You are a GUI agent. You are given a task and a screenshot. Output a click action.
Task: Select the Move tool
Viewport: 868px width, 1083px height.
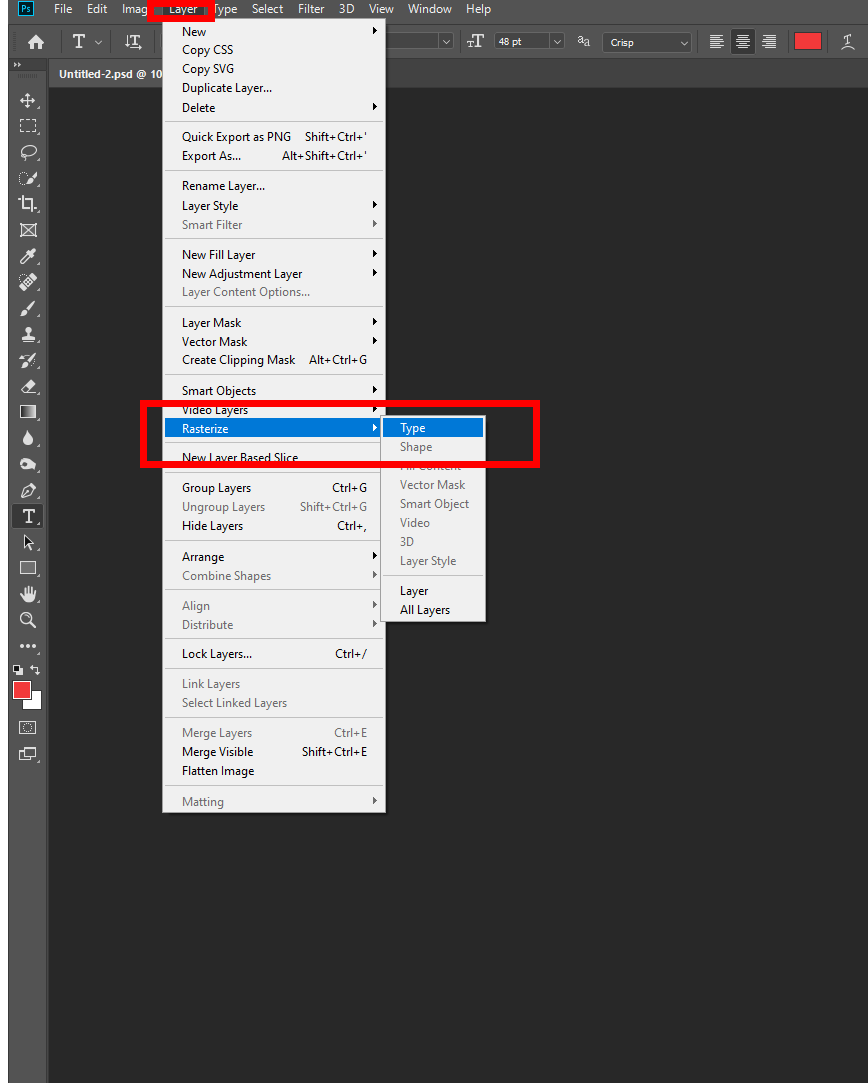click(x=28, y=101)
